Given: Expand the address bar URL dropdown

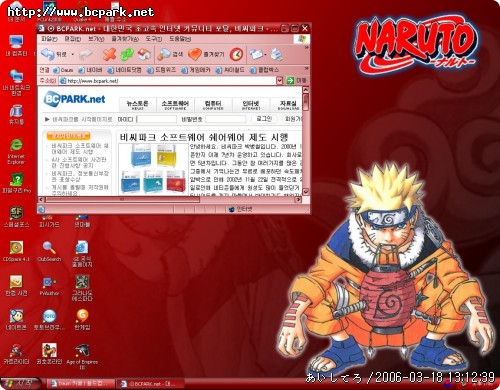Looking at the screenshot, I should (x=279, y=80).
